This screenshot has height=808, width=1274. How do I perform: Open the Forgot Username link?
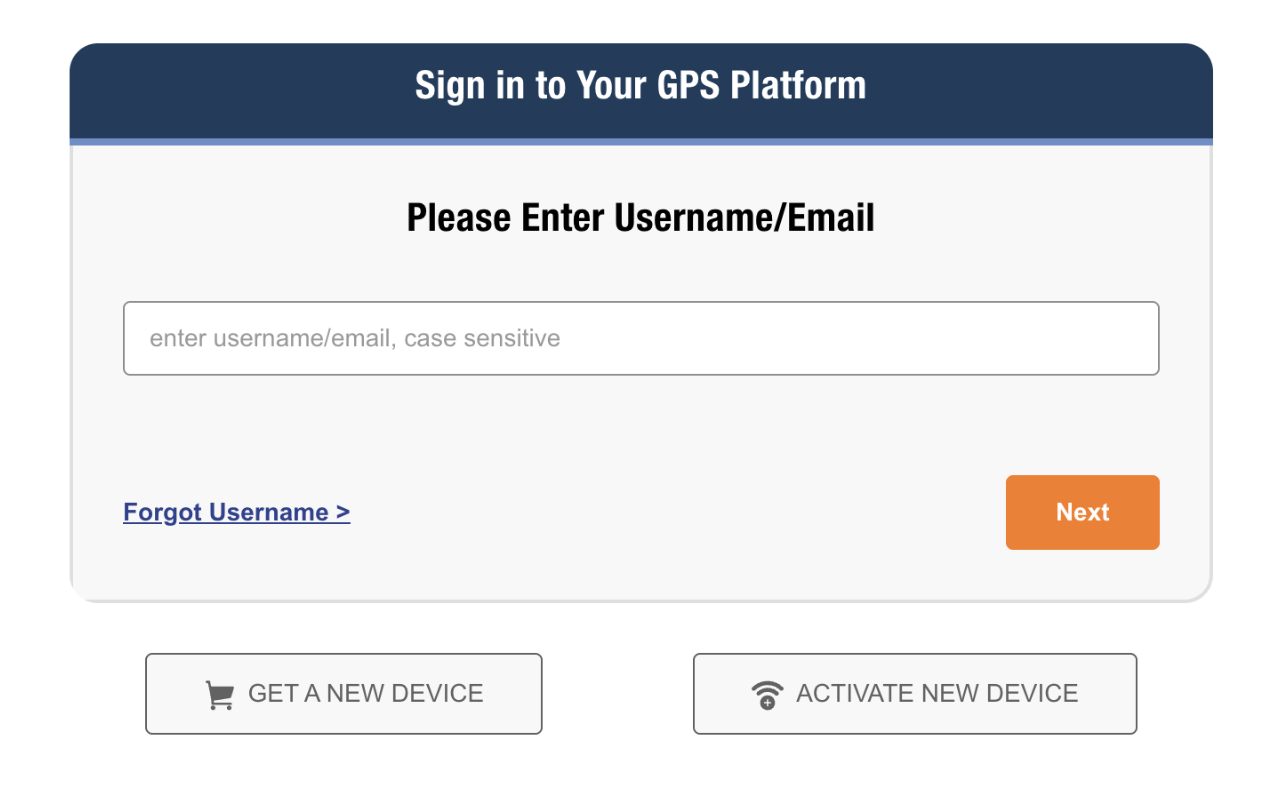[236, 513]
